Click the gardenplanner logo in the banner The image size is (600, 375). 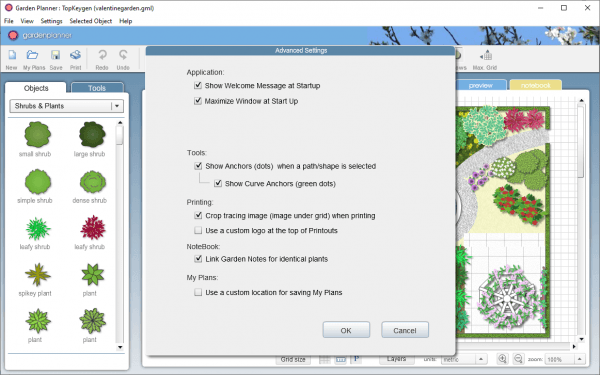[x=41, y=36]
